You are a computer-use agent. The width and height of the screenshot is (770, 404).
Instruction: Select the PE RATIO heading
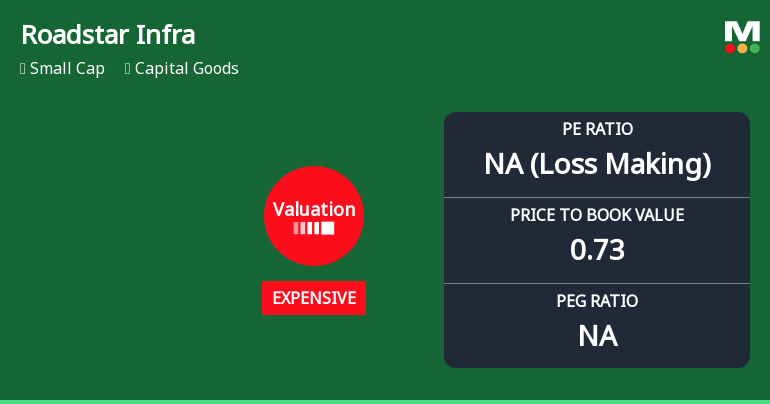pyautogui.click(x=597, y=129)
